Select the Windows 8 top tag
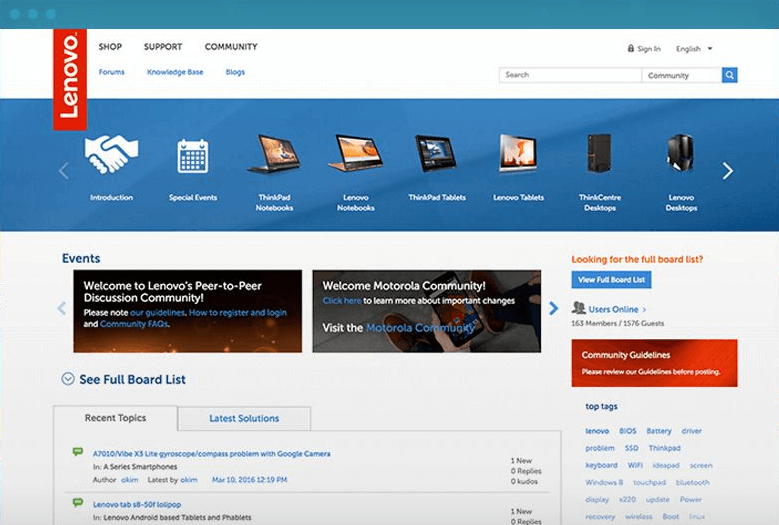Screen dimensions: 779x525 604,482
